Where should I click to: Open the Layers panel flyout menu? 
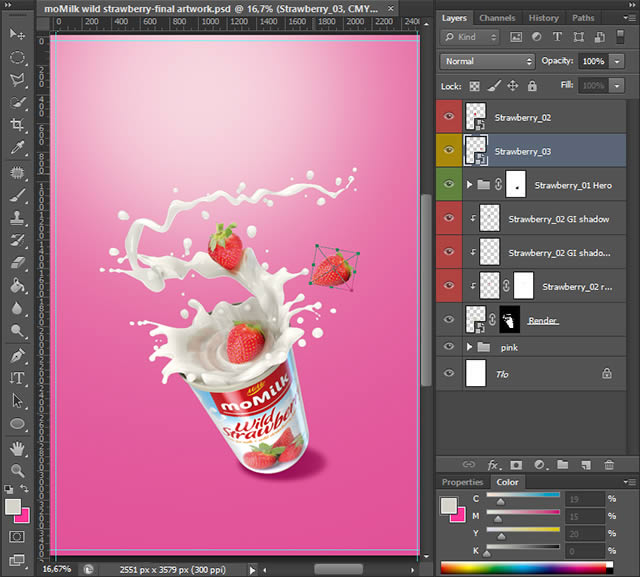[630, 18]
